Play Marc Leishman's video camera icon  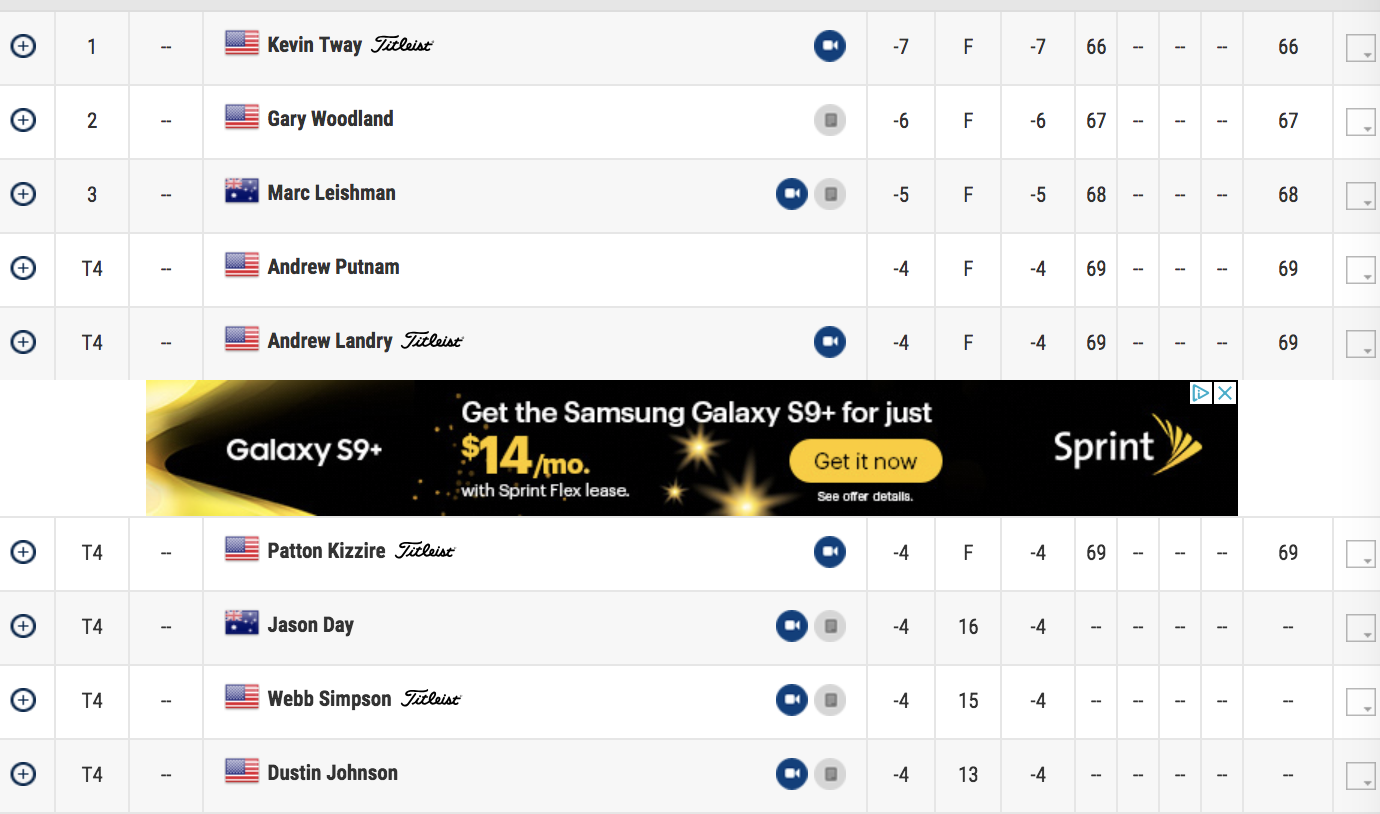click(792, 194)
